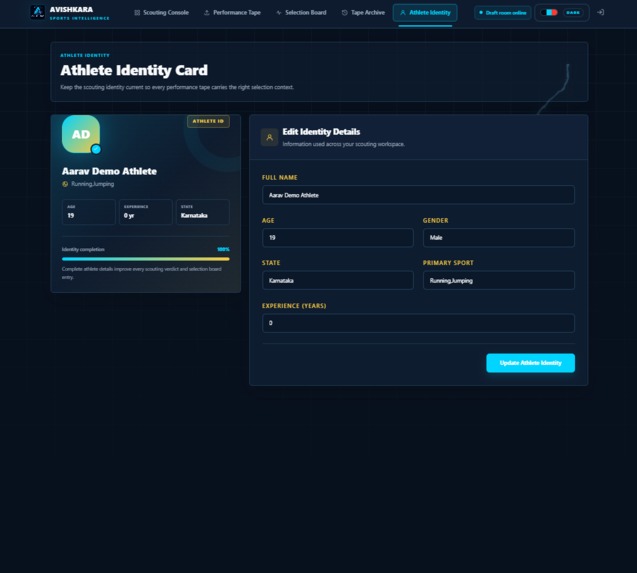Click the Primary Sport field
The height and width of the screenshot is (573, 637).
[x=498, y=280]
